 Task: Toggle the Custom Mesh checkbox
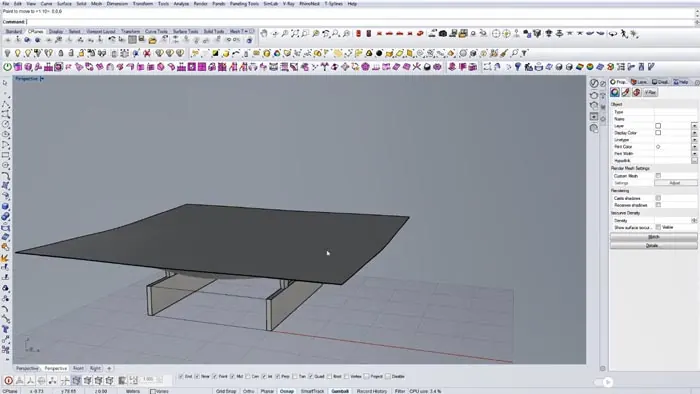click(658, 176)
